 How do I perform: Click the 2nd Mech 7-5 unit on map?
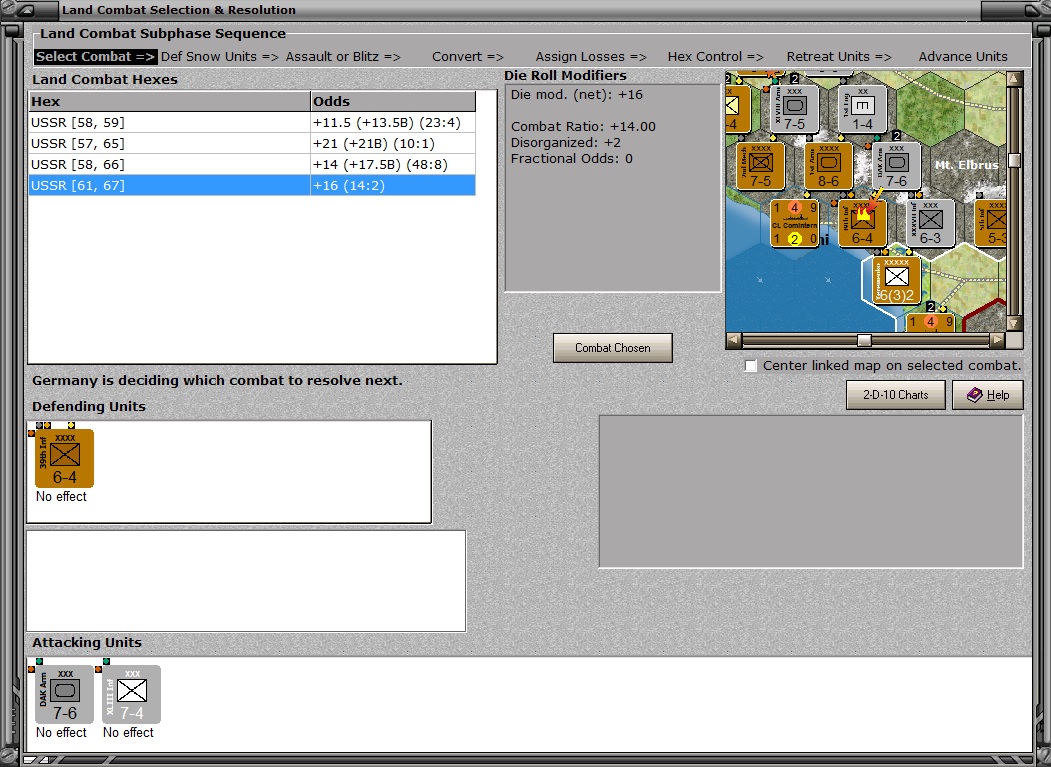[760, 166]
